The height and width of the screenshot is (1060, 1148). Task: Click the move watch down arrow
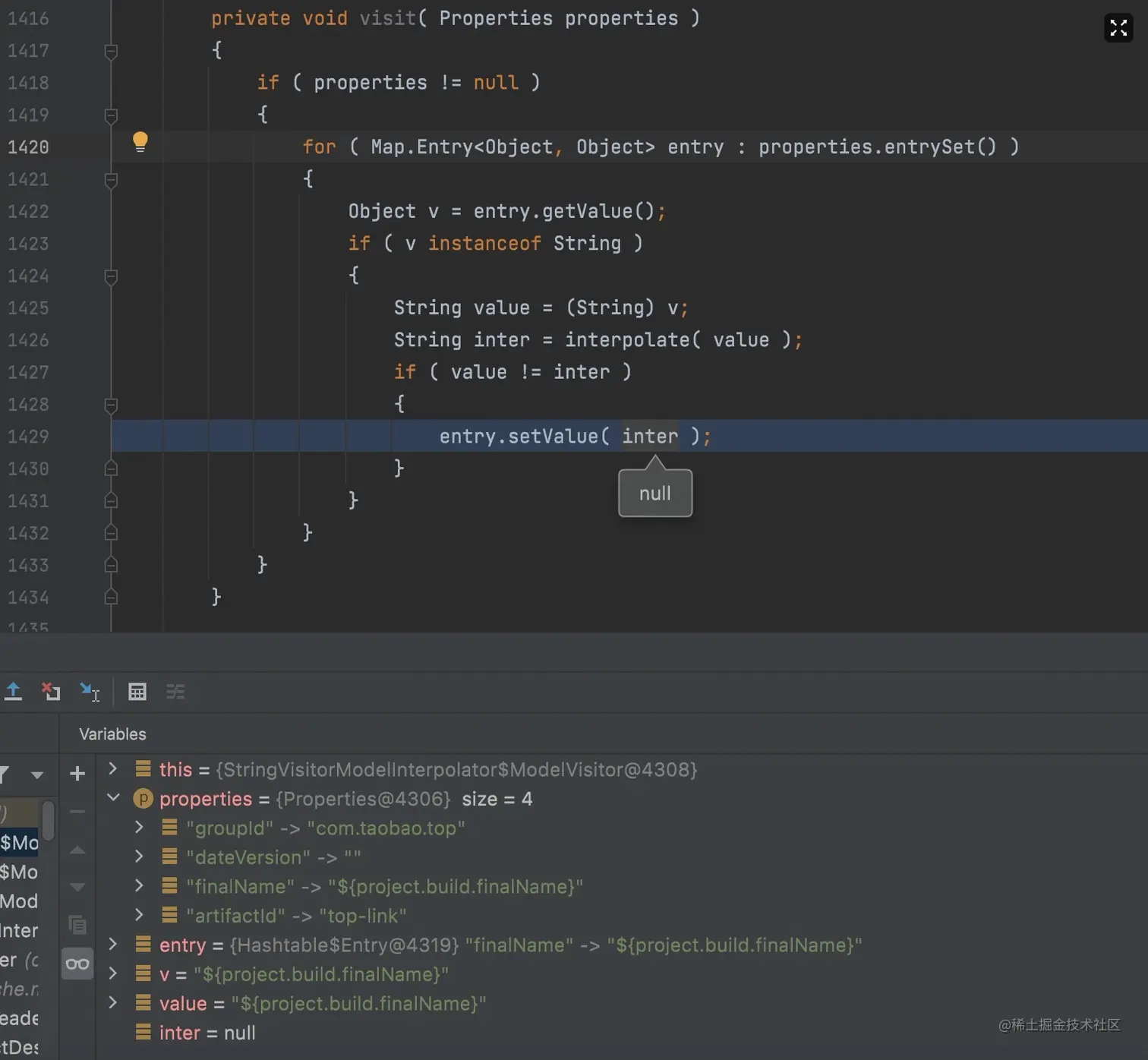(77, 887)
